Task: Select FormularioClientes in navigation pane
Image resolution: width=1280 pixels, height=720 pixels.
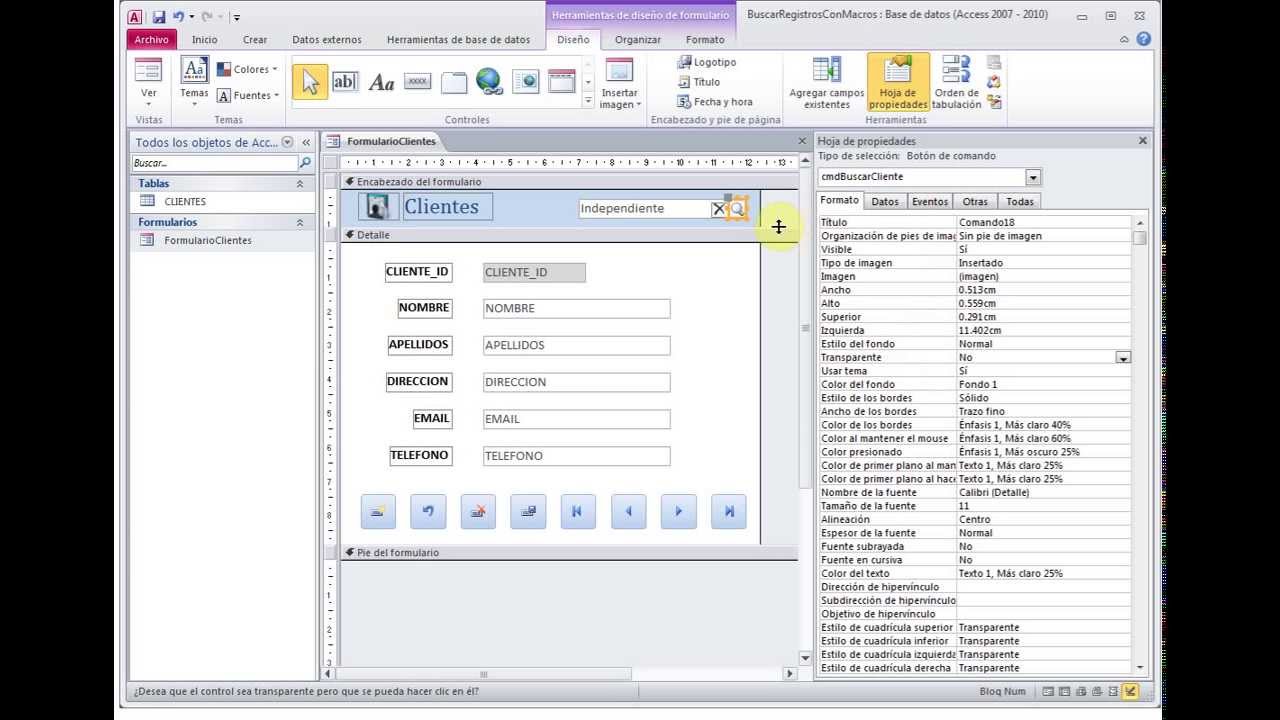Action: pyautogui.click(x=208, y=240)
